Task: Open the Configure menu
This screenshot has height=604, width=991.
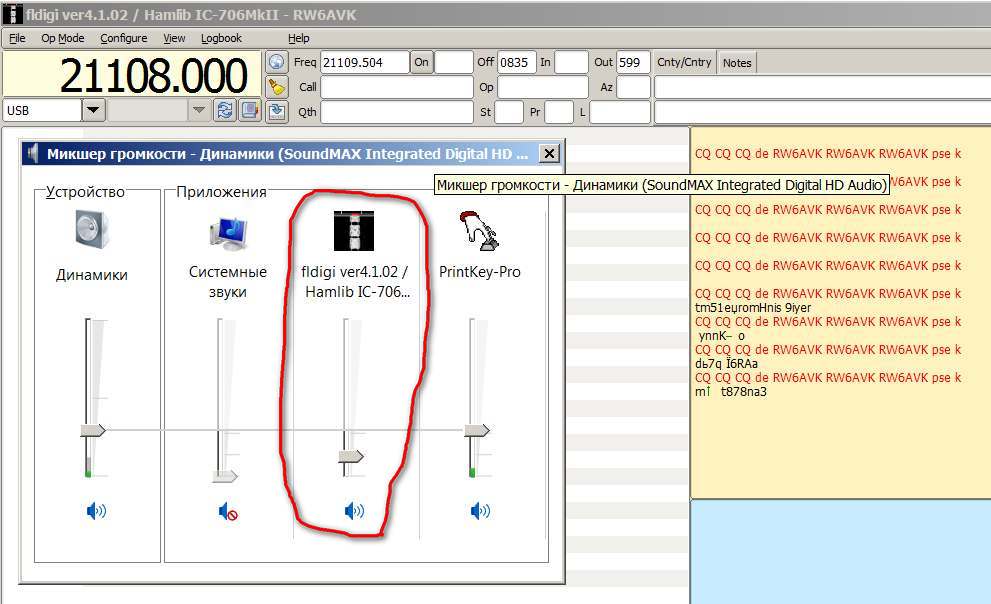Action: pos(123,38)
